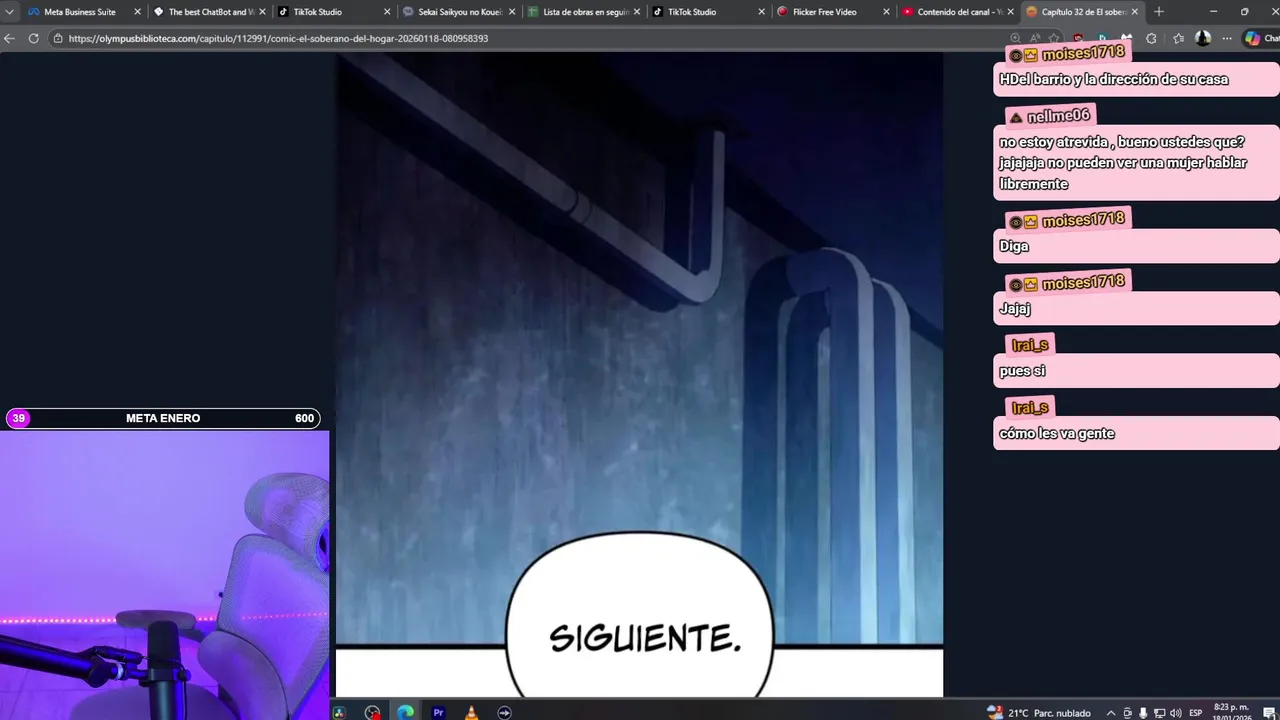1280x720 pixels.
Task: Open Settings and more ellipsis menu
Action: pos(1227,38)
